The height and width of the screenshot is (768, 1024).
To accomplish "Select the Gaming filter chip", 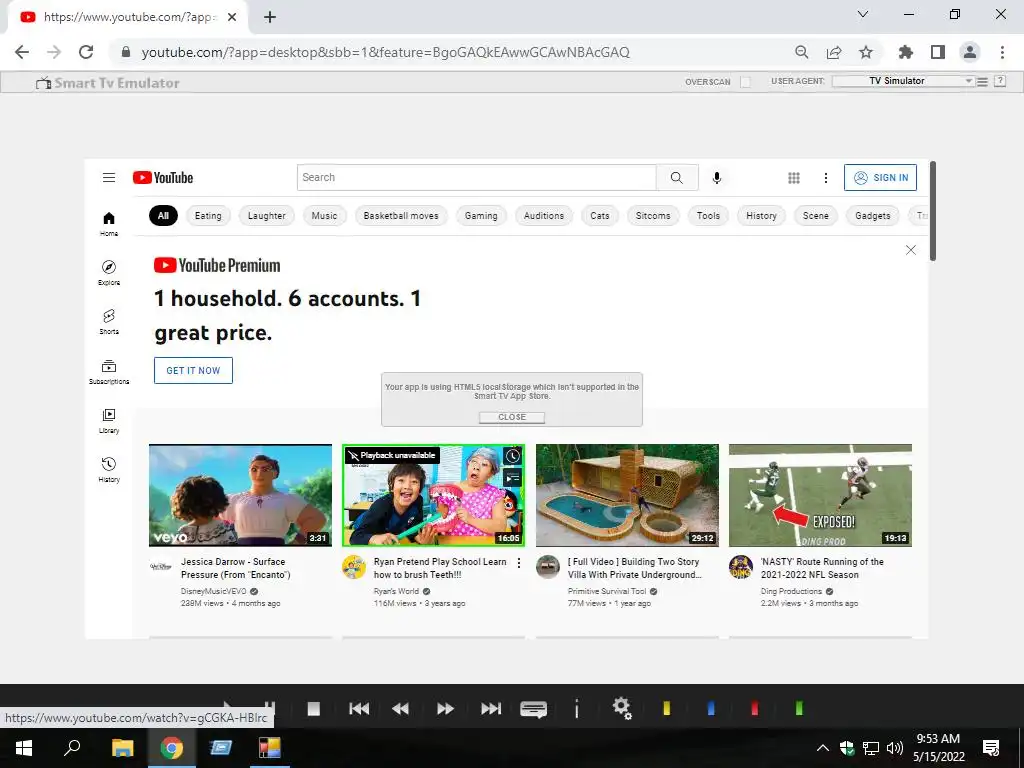I will 481,216.
